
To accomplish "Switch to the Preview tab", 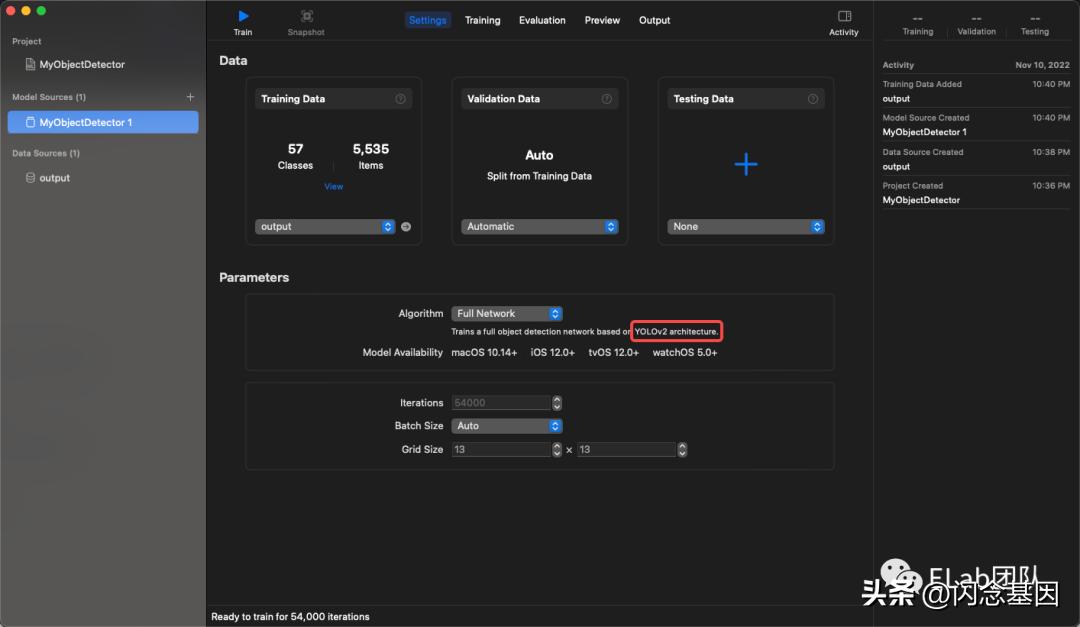I will (x=601, y=19).
